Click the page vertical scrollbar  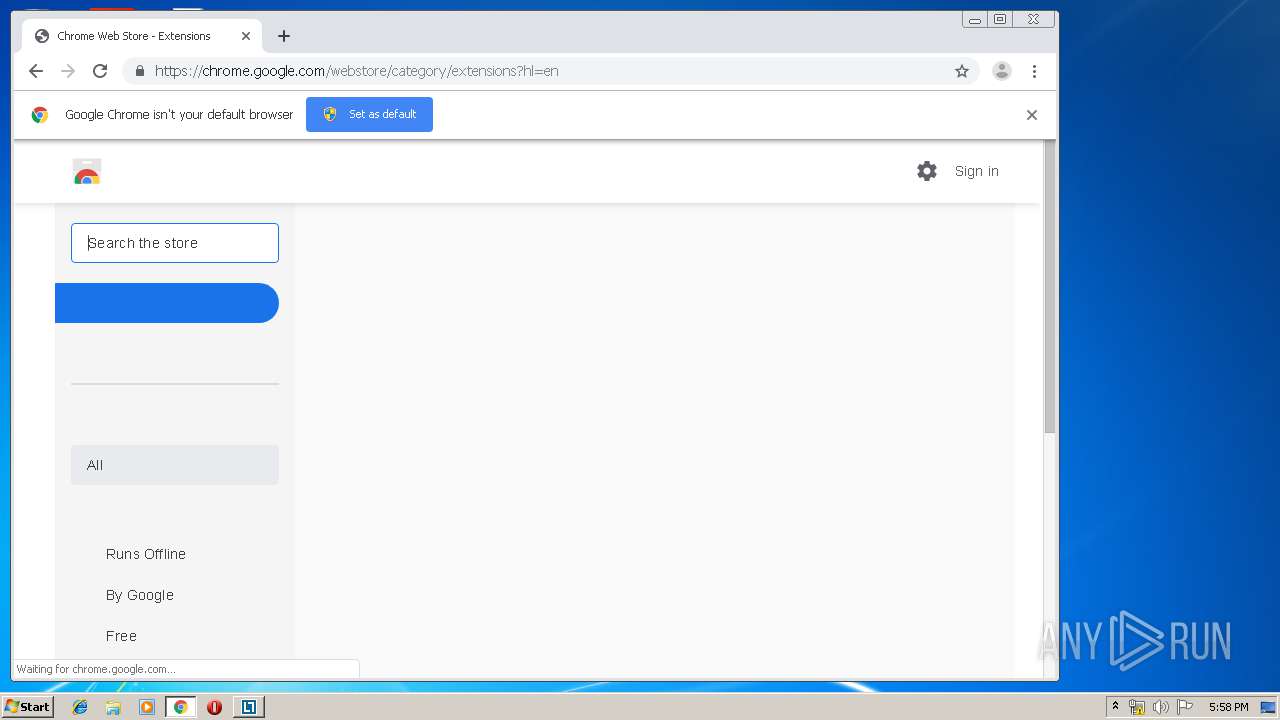click(1050, 287)
